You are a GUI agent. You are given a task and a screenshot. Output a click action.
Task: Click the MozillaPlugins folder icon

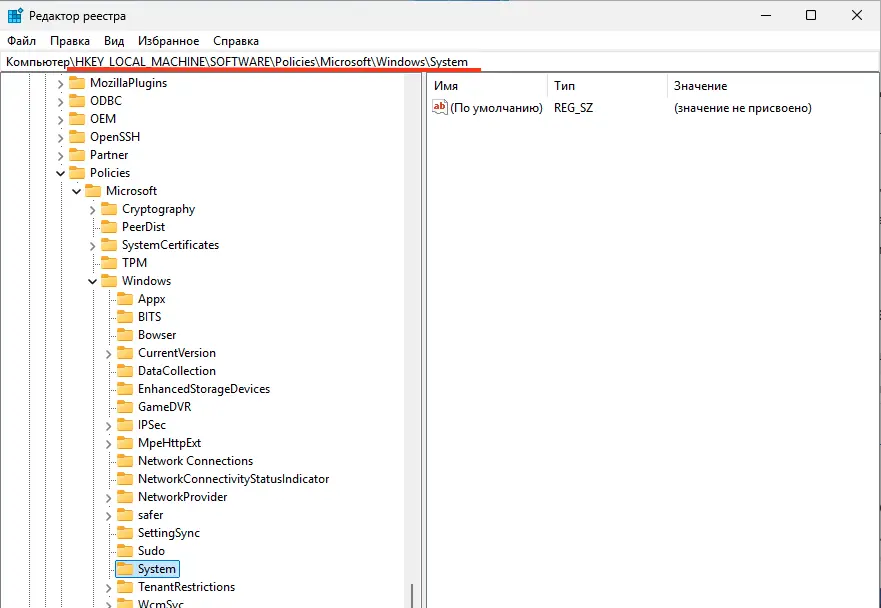[x=76, y=83]
